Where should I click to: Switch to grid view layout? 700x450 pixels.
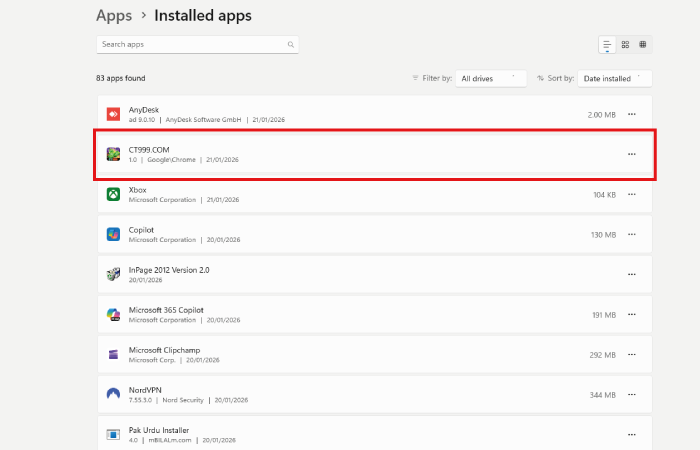coord(625,45)
